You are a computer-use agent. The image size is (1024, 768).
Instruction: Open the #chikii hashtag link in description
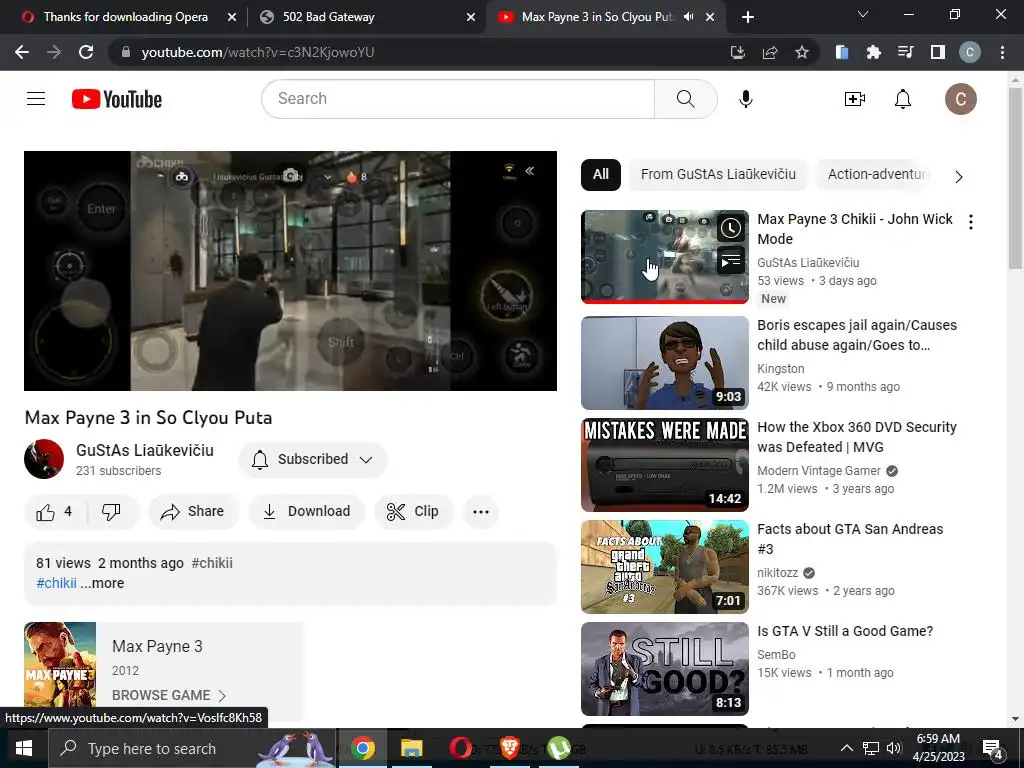(x=56, y=583)
